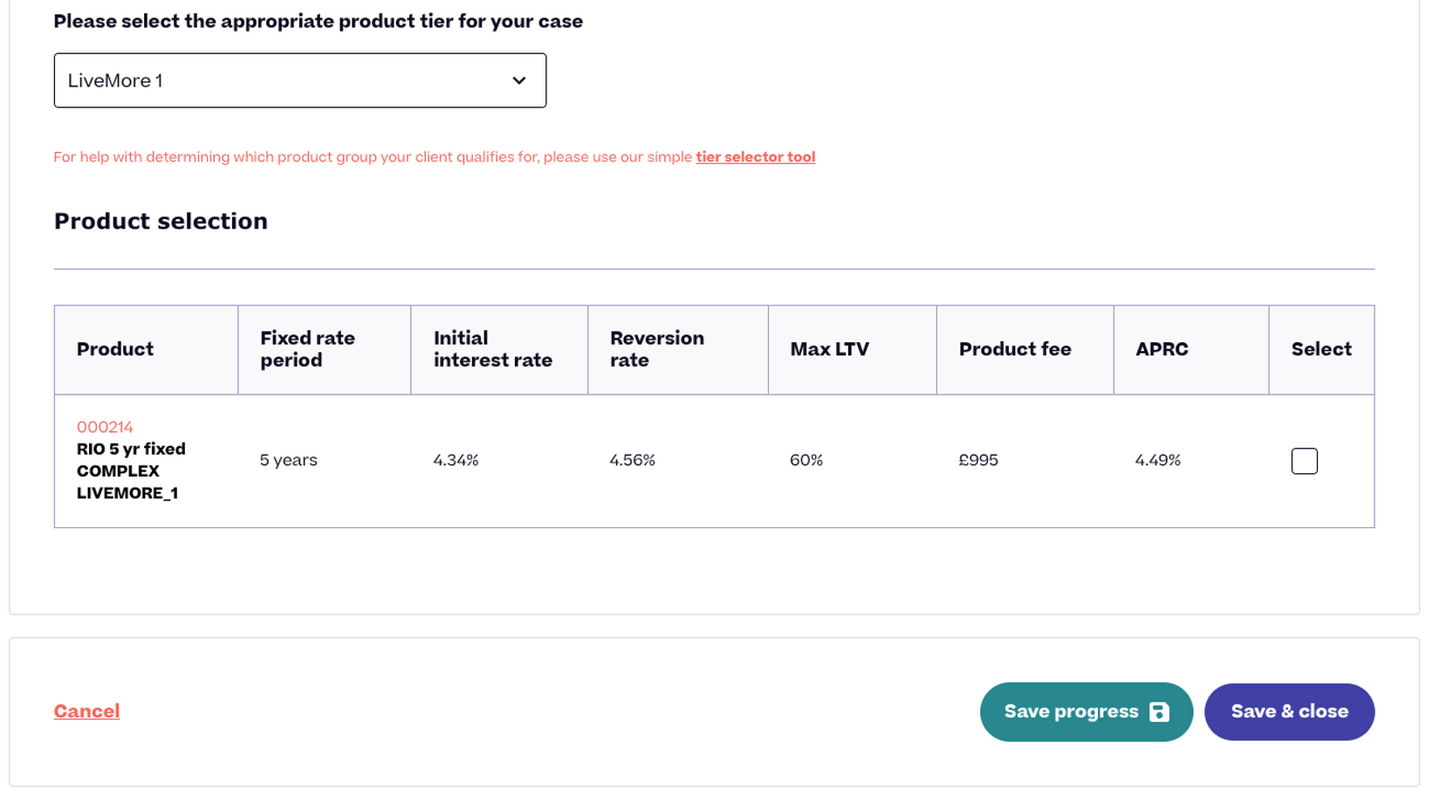Click the £995 product fee cell
The width and height of the screenshot is (1440, 810).
tap(978, 461)
